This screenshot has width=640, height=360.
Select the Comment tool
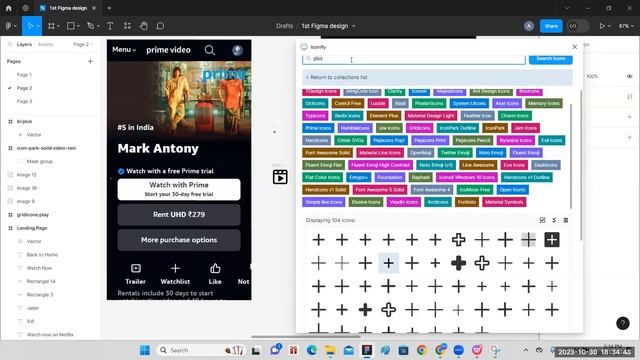[x=160, y=26]
